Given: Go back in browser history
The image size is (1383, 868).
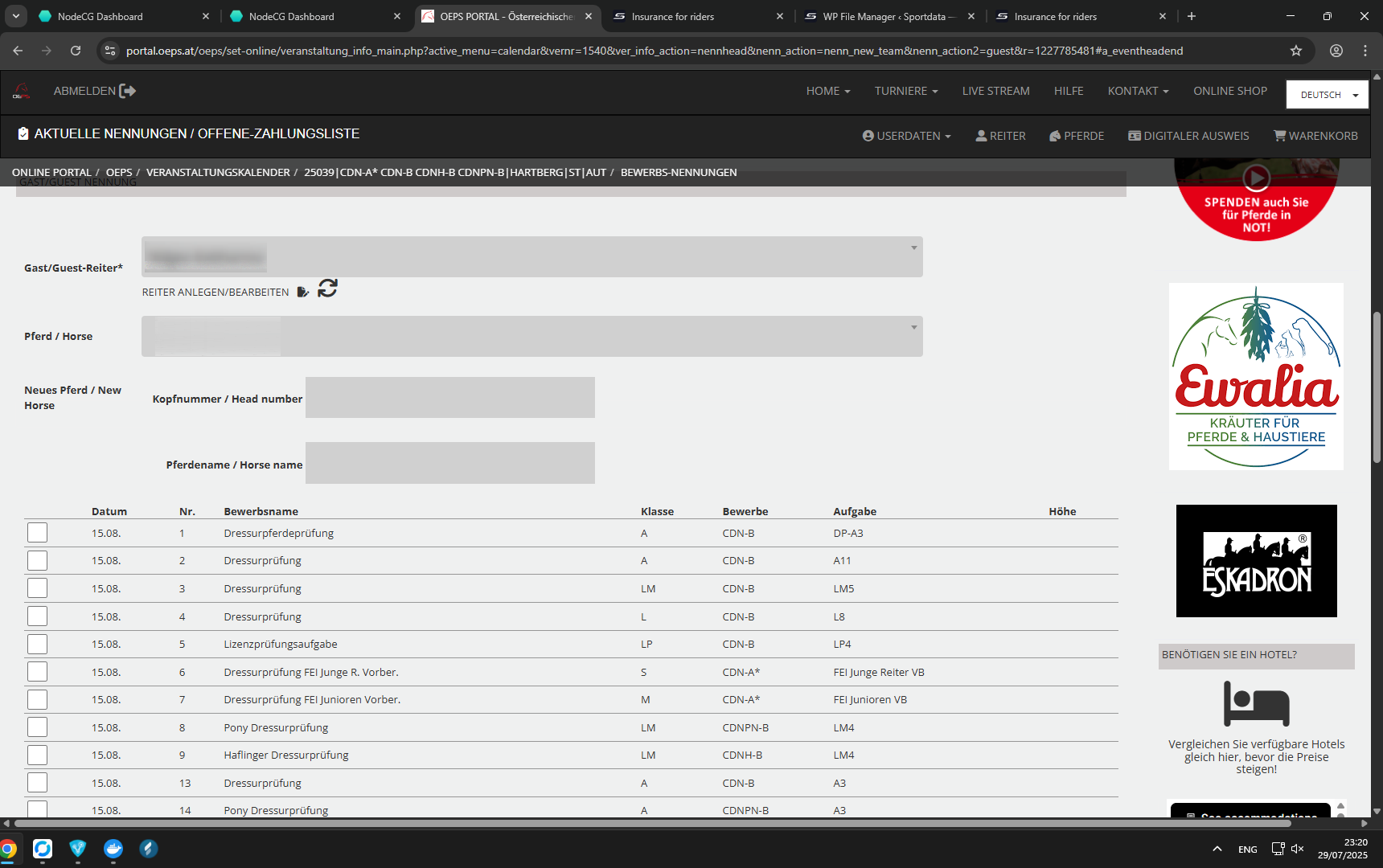Looking at the screenshot, I should point(18,51).
